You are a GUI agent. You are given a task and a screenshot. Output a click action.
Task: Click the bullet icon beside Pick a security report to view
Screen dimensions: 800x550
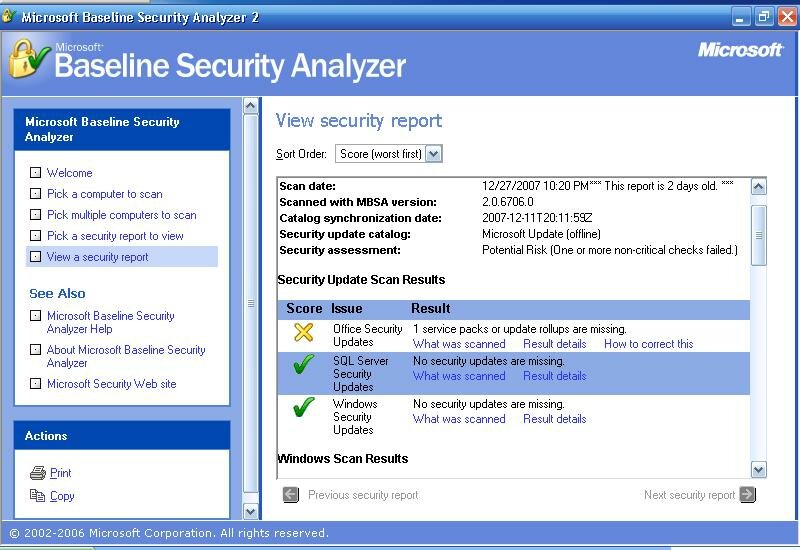35,235
